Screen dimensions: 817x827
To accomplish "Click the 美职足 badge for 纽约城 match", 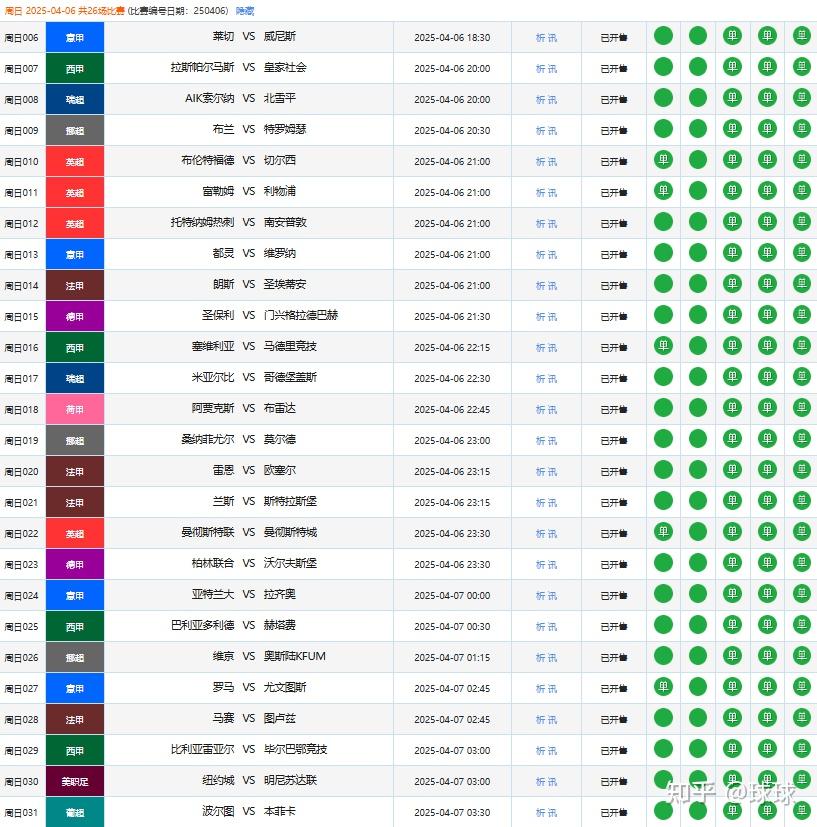I will [74, 781].
